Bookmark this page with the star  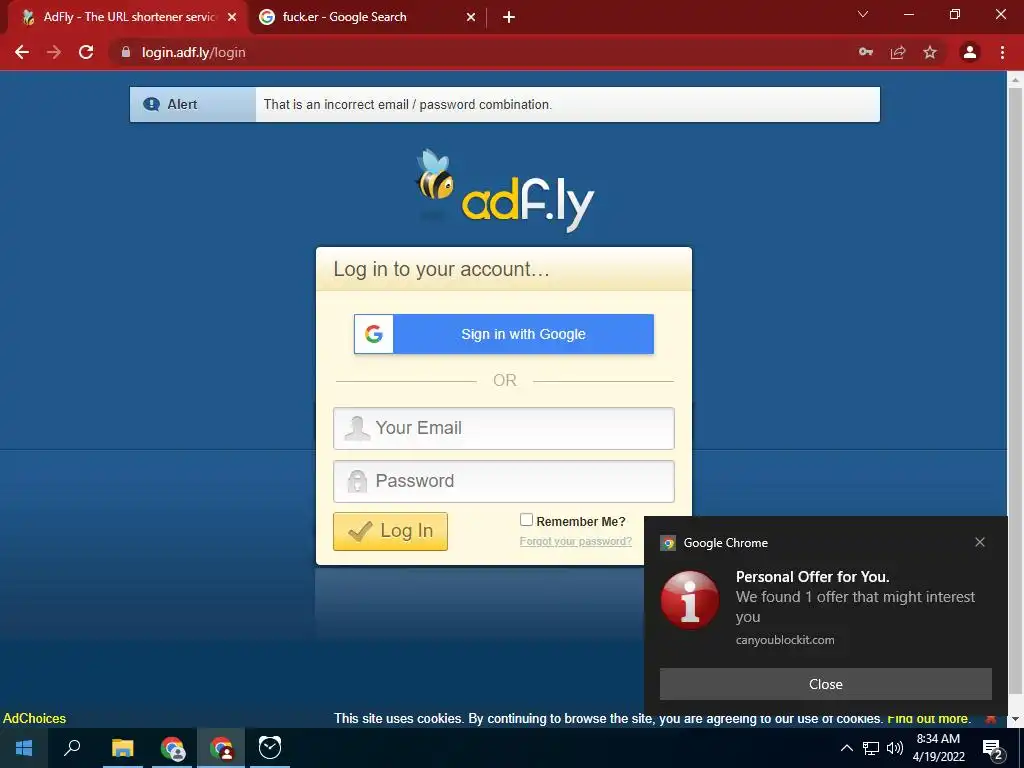(x=930, y=52)
